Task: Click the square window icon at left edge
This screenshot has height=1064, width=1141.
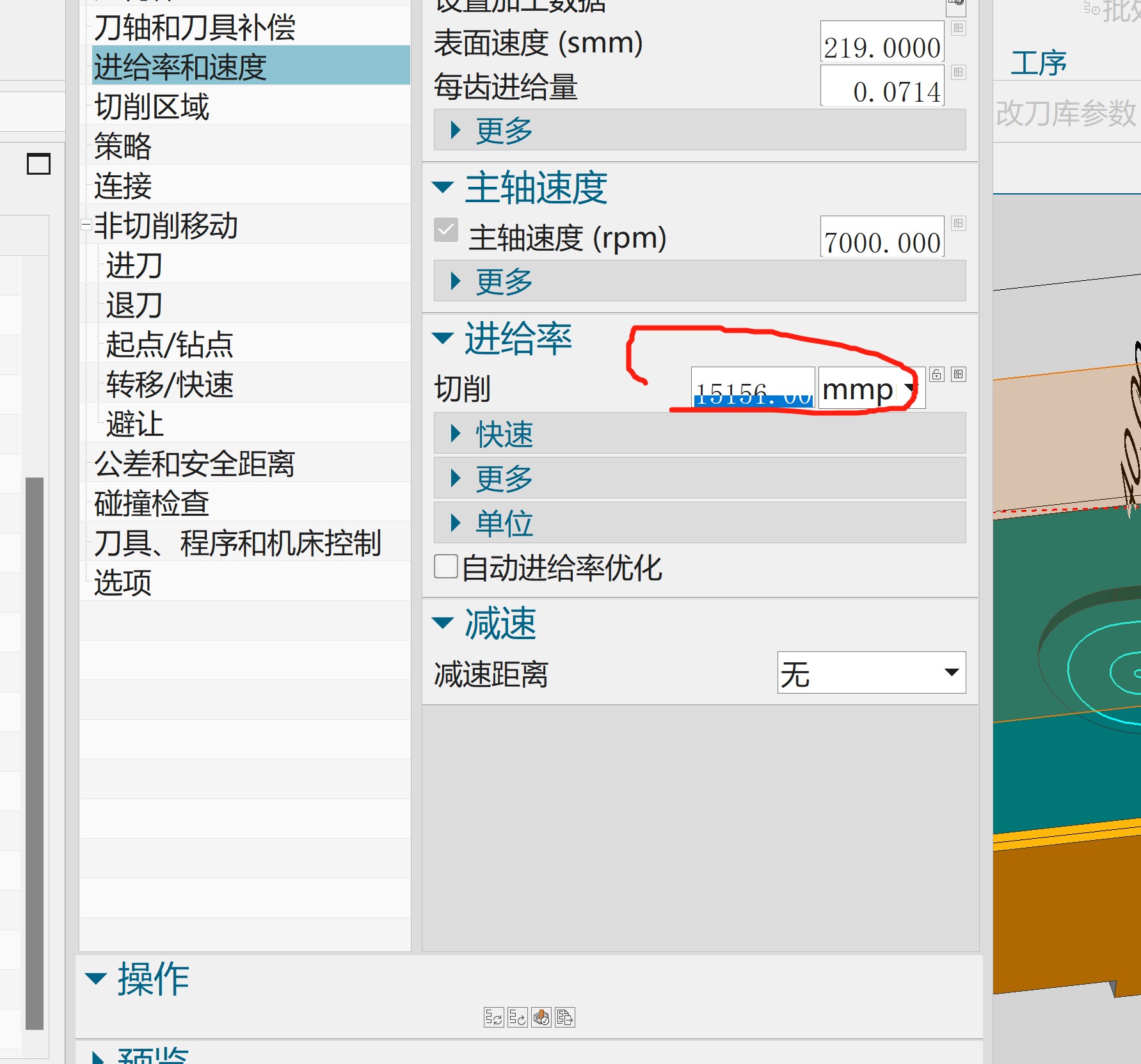Action: [x=38, y=164]
